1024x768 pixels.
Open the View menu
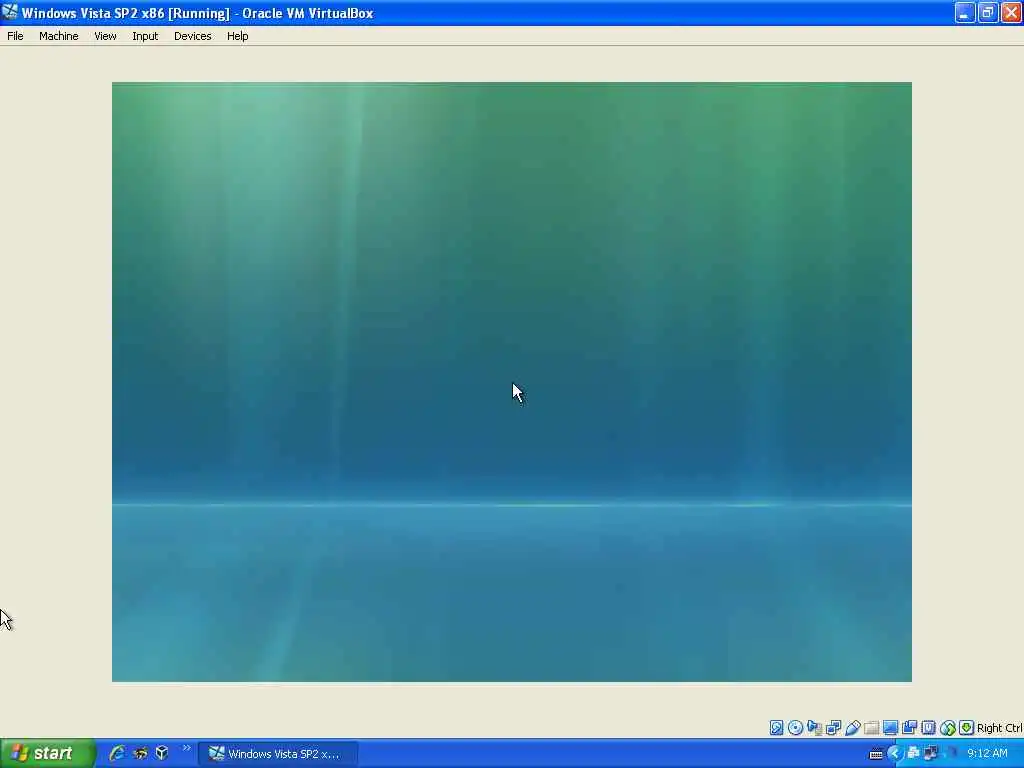click(105, 36)
